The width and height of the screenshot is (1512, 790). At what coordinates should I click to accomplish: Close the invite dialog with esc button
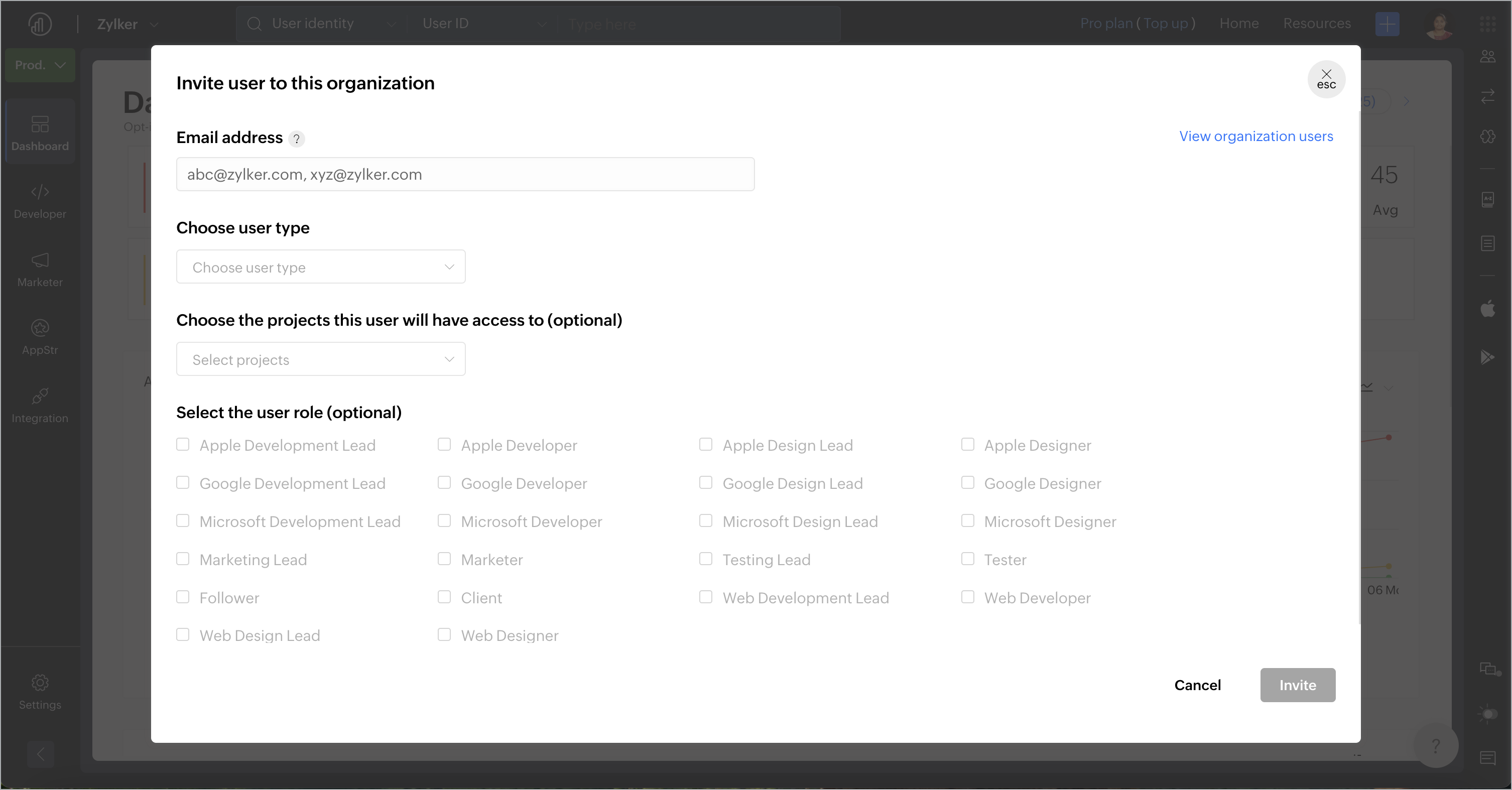1326,79
